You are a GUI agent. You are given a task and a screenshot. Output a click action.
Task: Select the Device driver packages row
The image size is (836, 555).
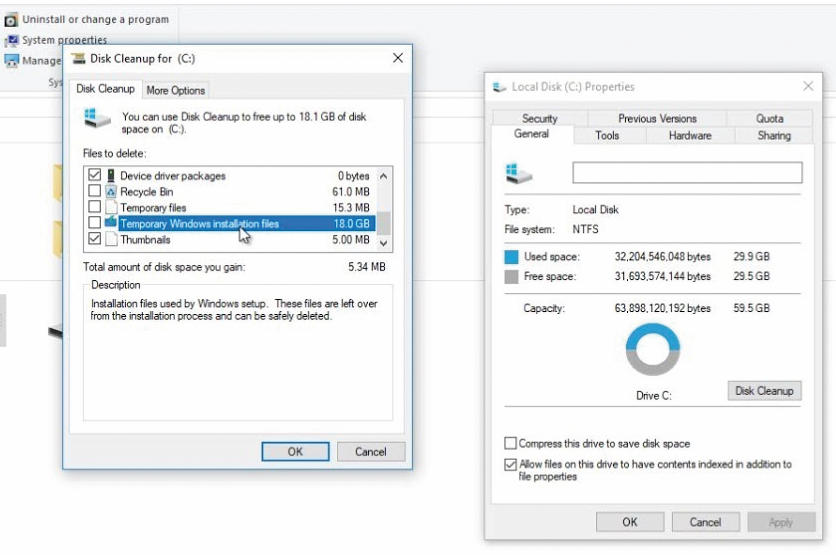tap(230, 175)
